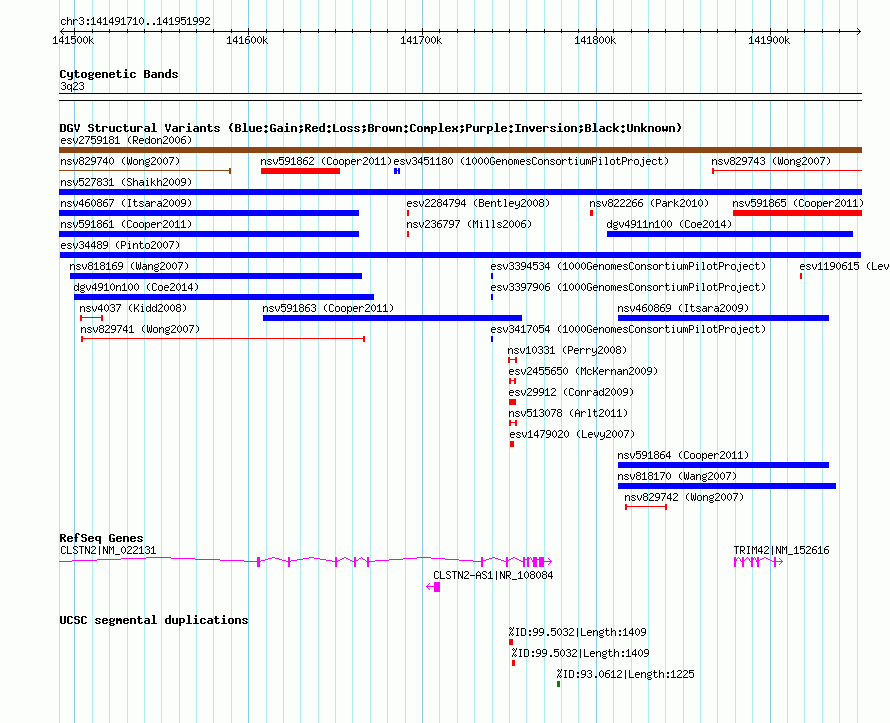Select esv2455650 (McKernan2009) label
The image size is (890, 723).
(583, 371)
